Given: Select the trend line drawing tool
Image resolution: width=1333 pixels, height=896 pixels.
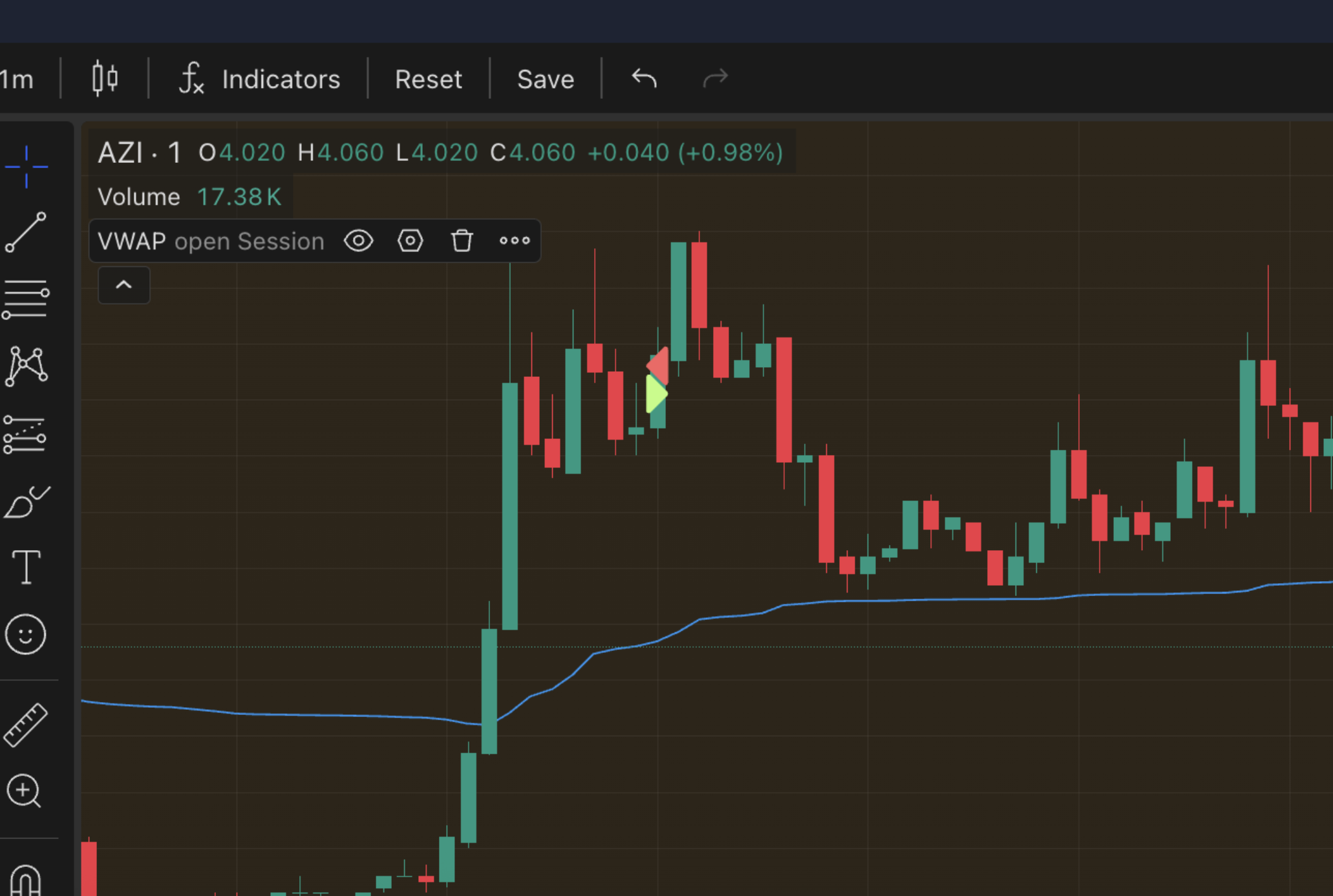Looking at the screenshot, I should [26, 232].
